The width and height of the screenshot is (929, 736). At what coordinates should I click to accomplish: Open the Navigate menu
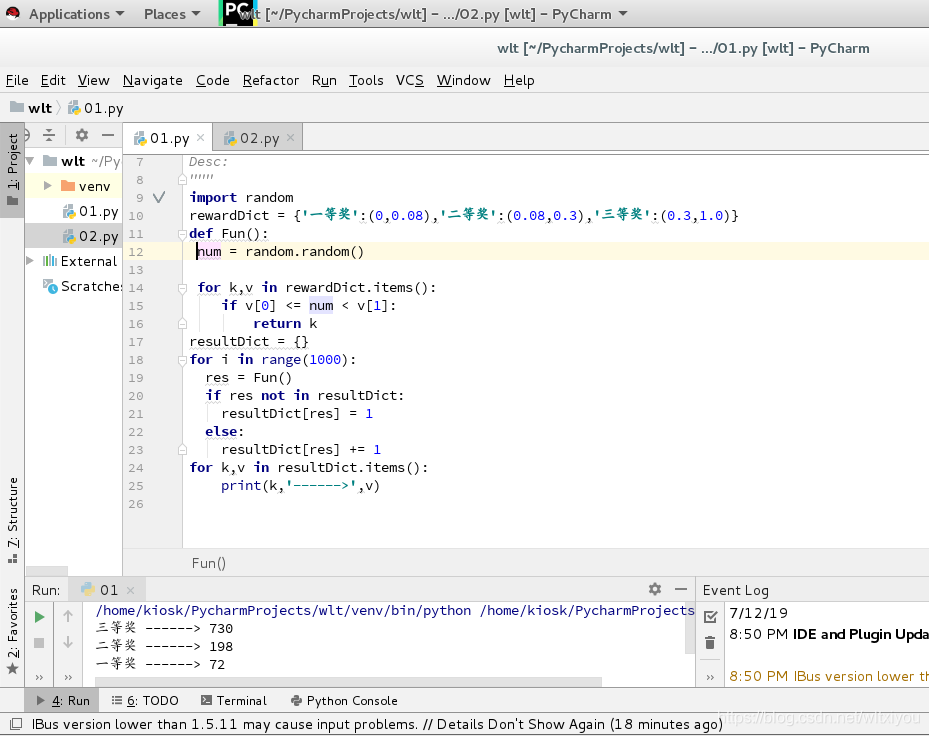tap(153, 80)
